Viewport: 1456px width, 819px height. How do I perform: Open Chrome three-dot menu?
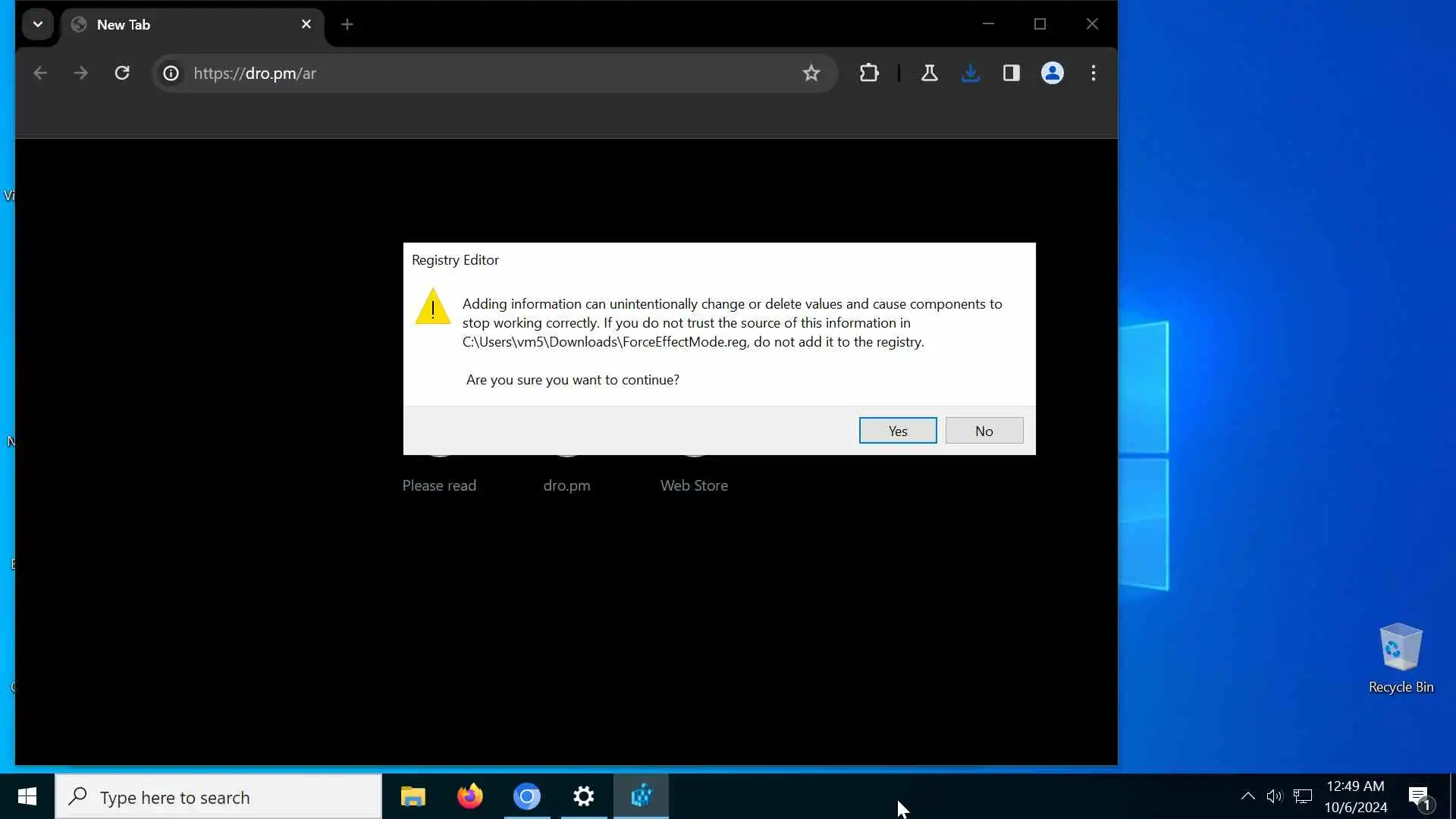pos(1093,74)
